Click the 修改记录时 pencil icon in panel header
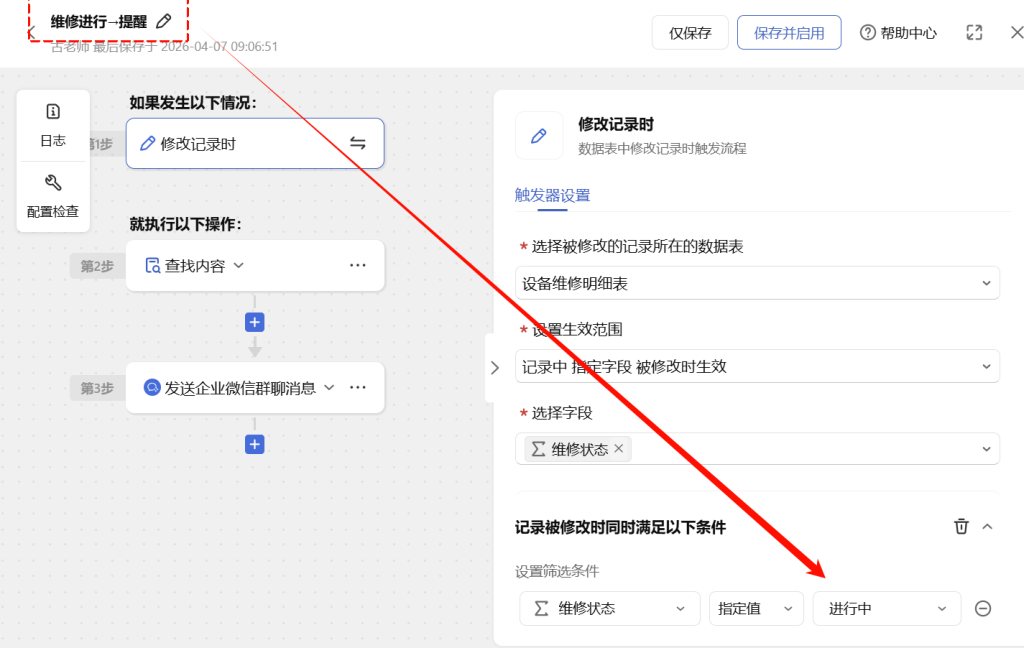This screenshot has height=648, width=1024. [539, 136]
